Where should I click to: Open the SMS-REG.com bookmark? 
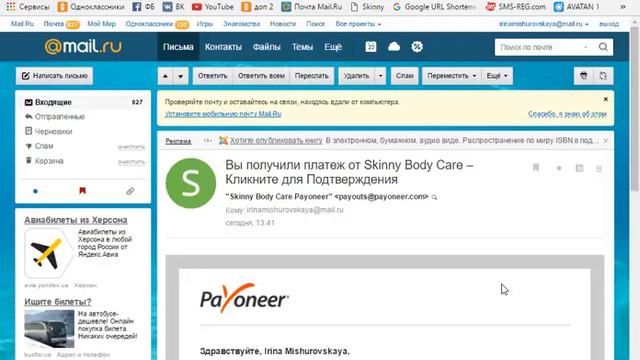(x=516, y=7)
